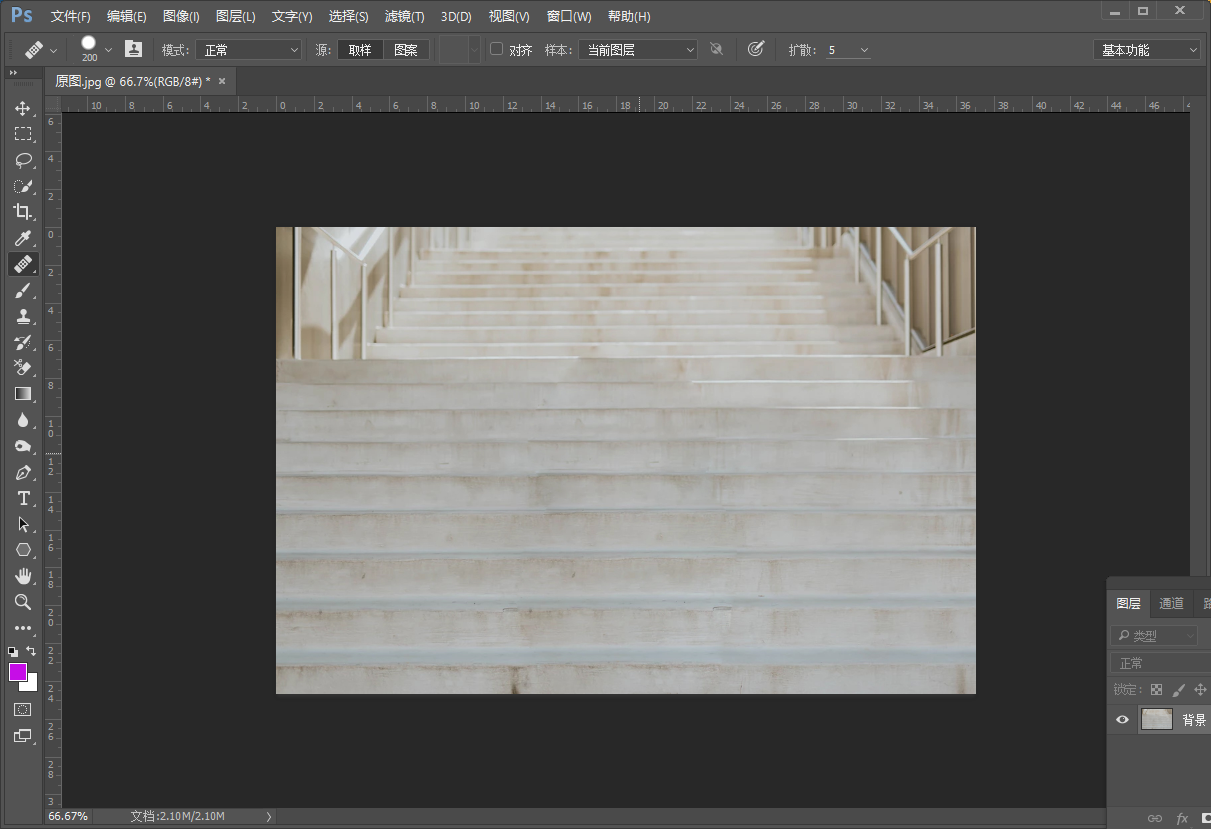Open the 类型 layer filter dropdown
The image size is (1211, 829).
pyautogui.click(x=1154, y=636)
